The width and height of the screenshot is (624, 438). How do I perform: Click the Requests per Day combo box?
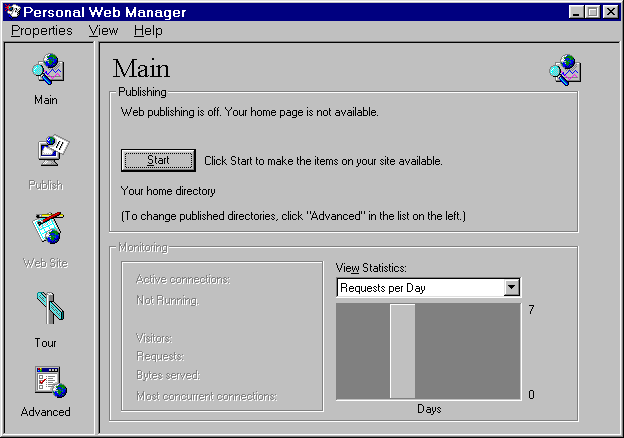tap(429, 287)
